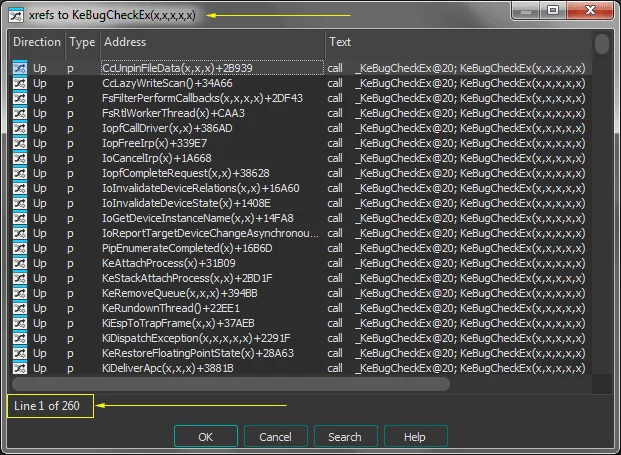The width and height of the screenshot is (621, 455).
Task: Click the xref icon beside IopfCallDriver row
Action: (x=20, y=128)
